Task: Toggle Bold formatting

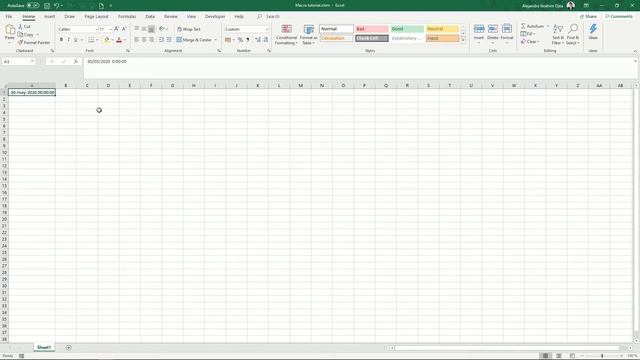Action: pyautogui.click(x=61, y=40)
